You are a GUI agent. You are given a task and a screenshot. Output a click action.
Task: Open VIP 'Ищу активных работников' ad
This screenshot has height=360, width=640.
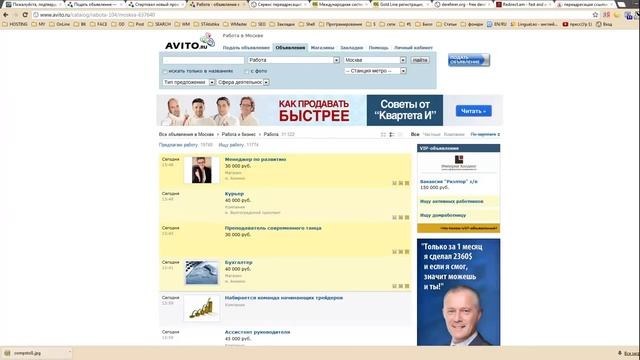451,202
